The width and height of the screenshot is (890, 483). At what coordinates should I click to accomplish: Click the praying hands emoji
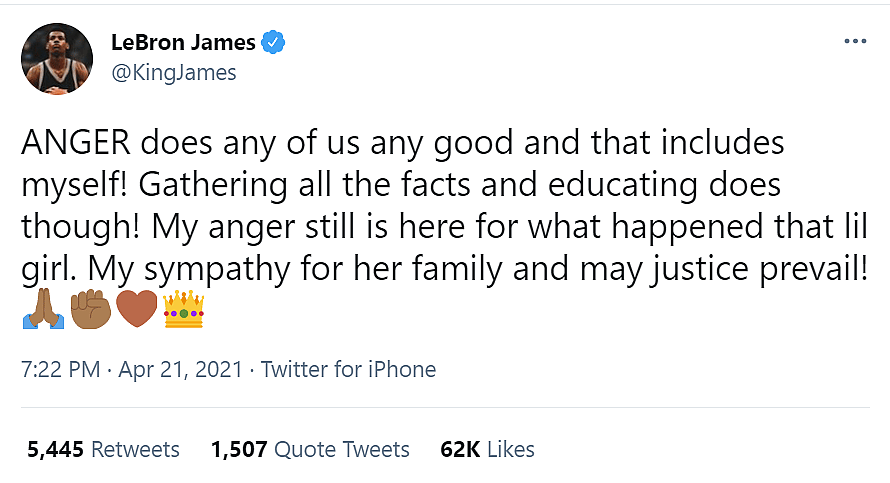click(x=42, y=310)
